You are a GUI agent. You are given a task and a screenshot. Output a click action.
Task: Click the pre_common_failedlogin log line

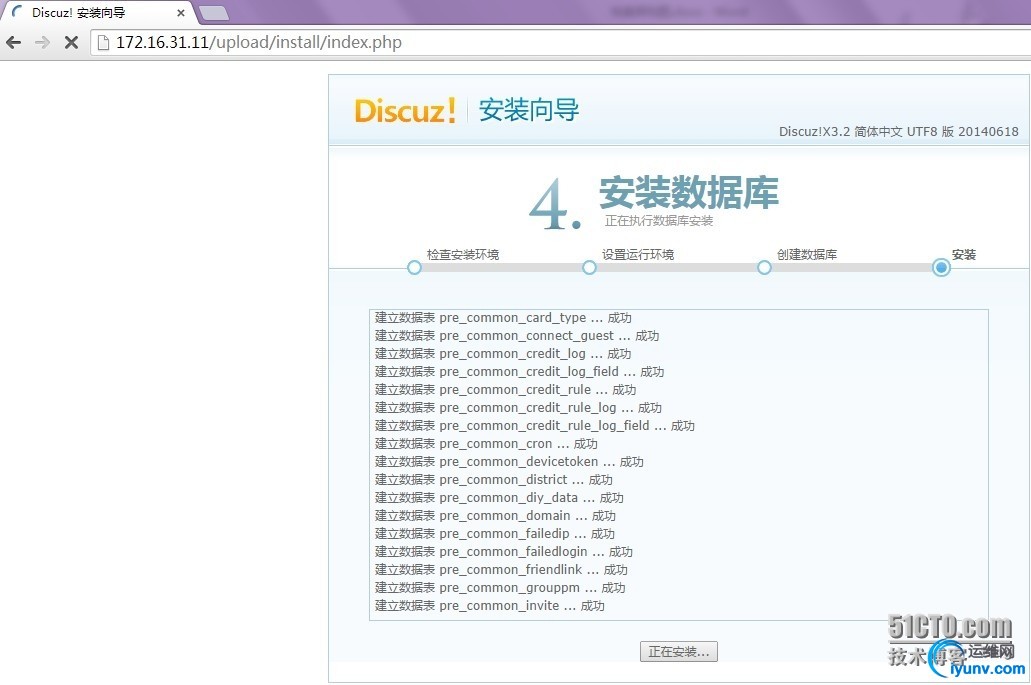(504, 552)
